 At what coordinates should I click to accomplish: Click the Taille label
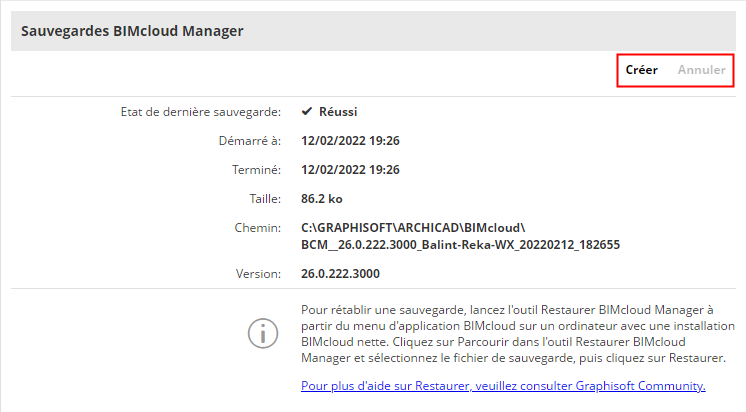click(265, 199)
